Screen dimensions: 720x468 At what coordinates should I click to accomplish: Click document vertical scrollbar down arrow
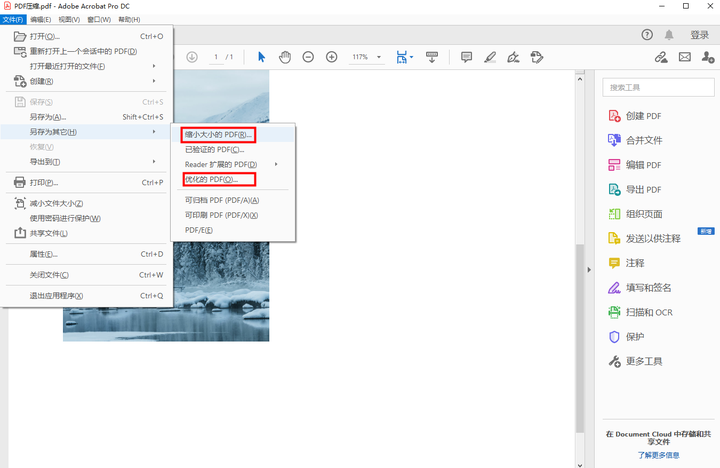[579, 464]
